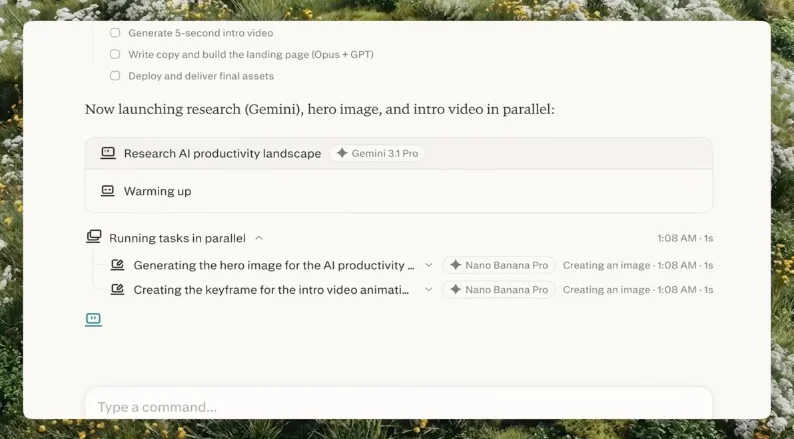Click the computer icon beside Research AI productivity landscape
Viewport: 794px width, 439px height.
point(108,153)
